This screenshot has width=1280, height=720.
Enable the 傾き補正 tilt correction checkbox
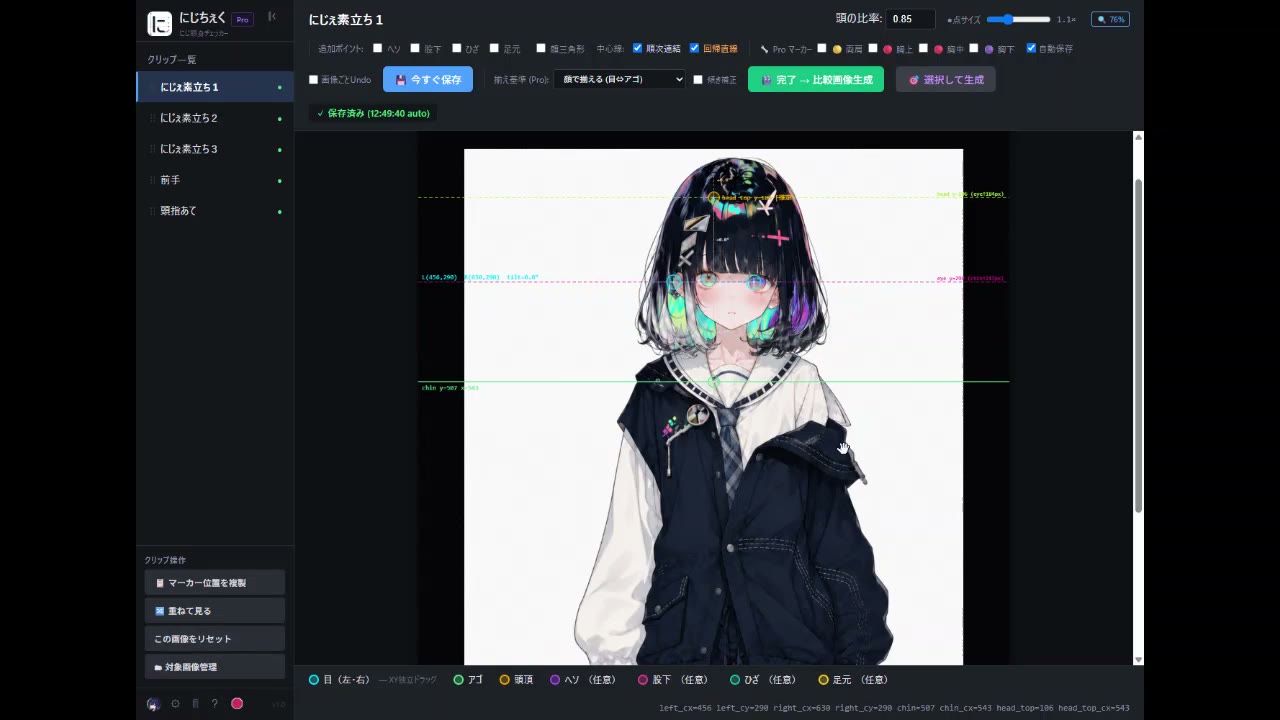point(698,80)
